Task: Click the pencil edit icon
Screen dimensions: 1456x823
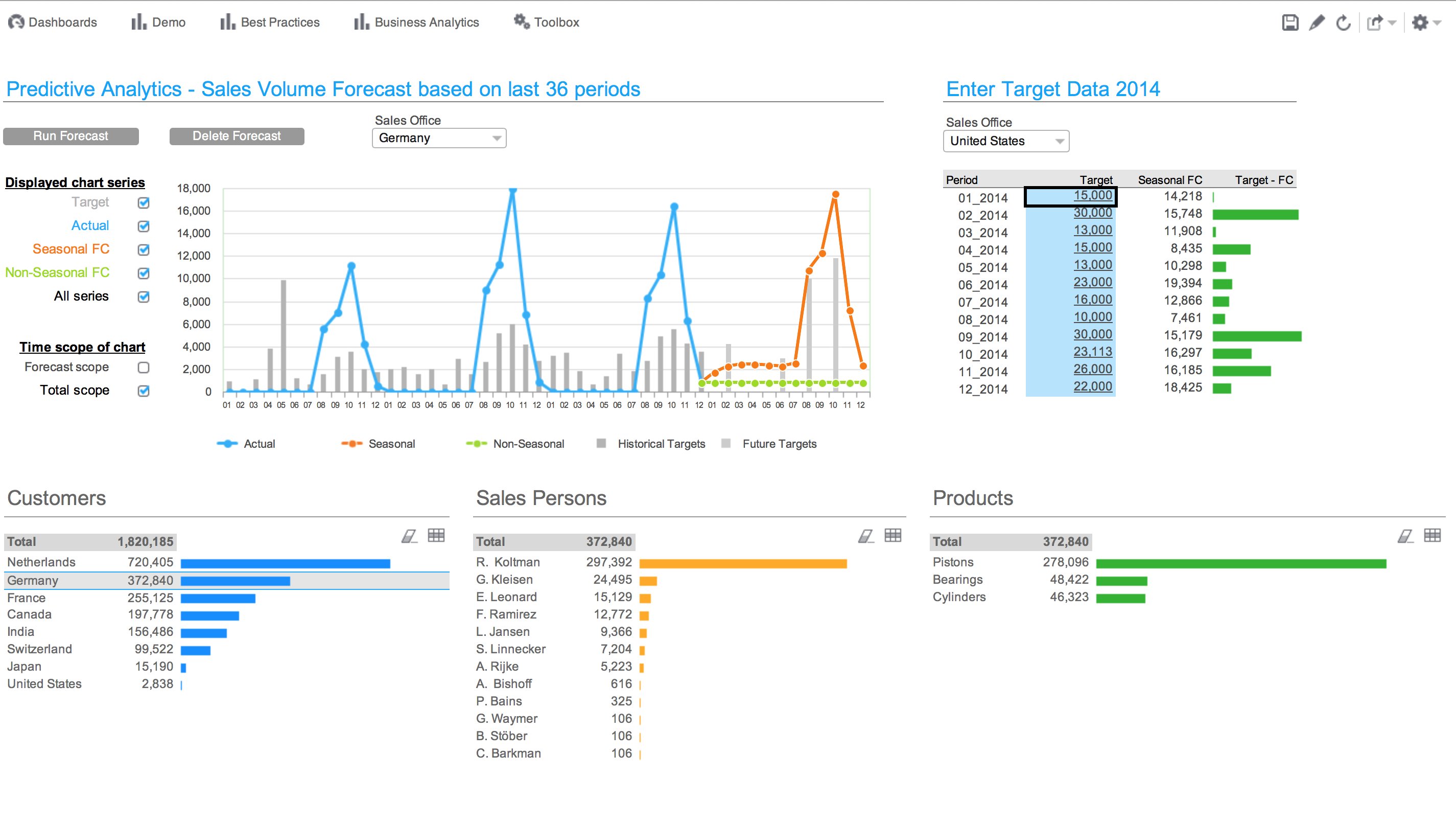Action: pyautogui.click(x=1317, y=22)
